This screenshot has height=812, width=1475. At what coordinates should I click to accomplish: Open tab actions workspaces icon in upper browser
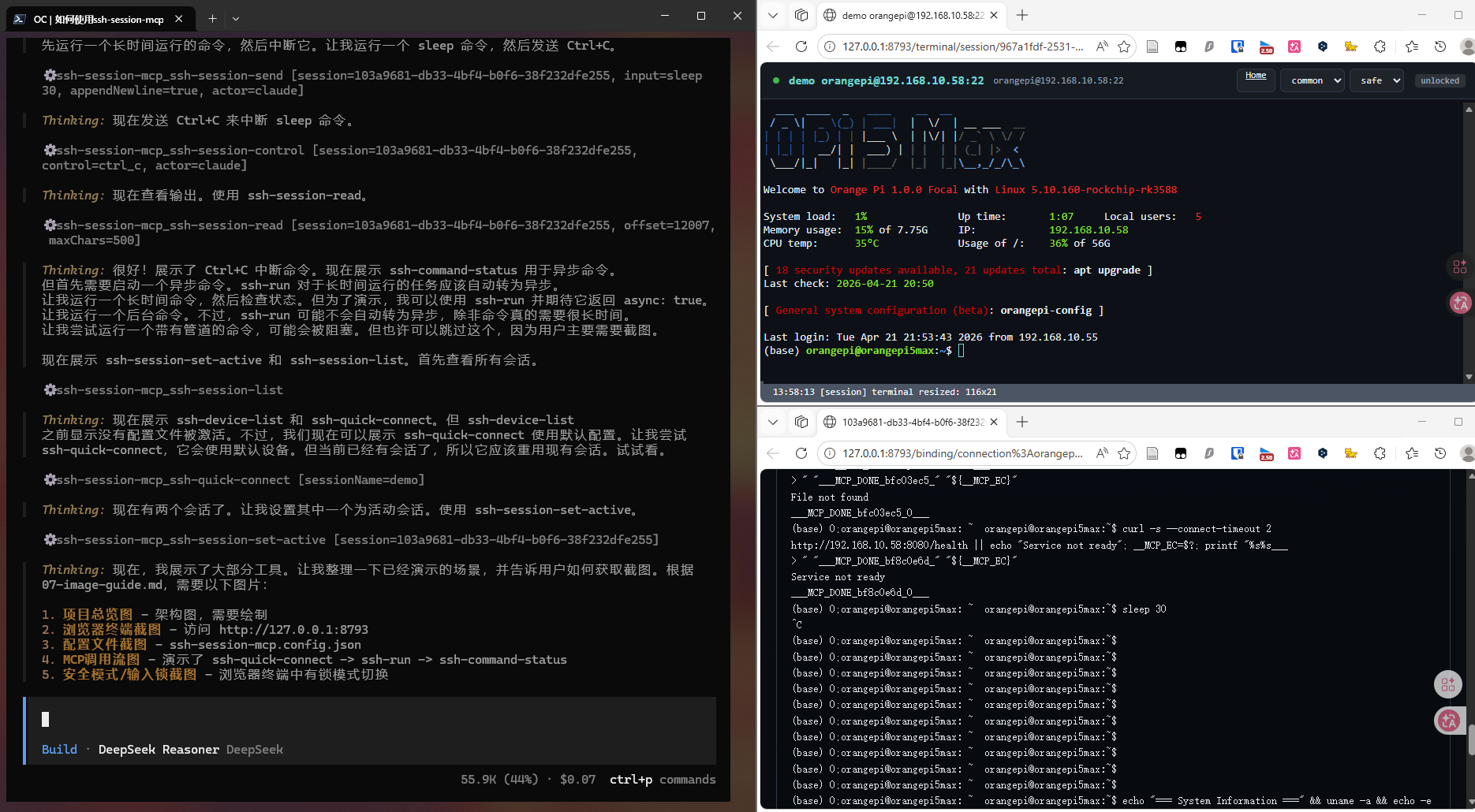[x=801, y=15]
